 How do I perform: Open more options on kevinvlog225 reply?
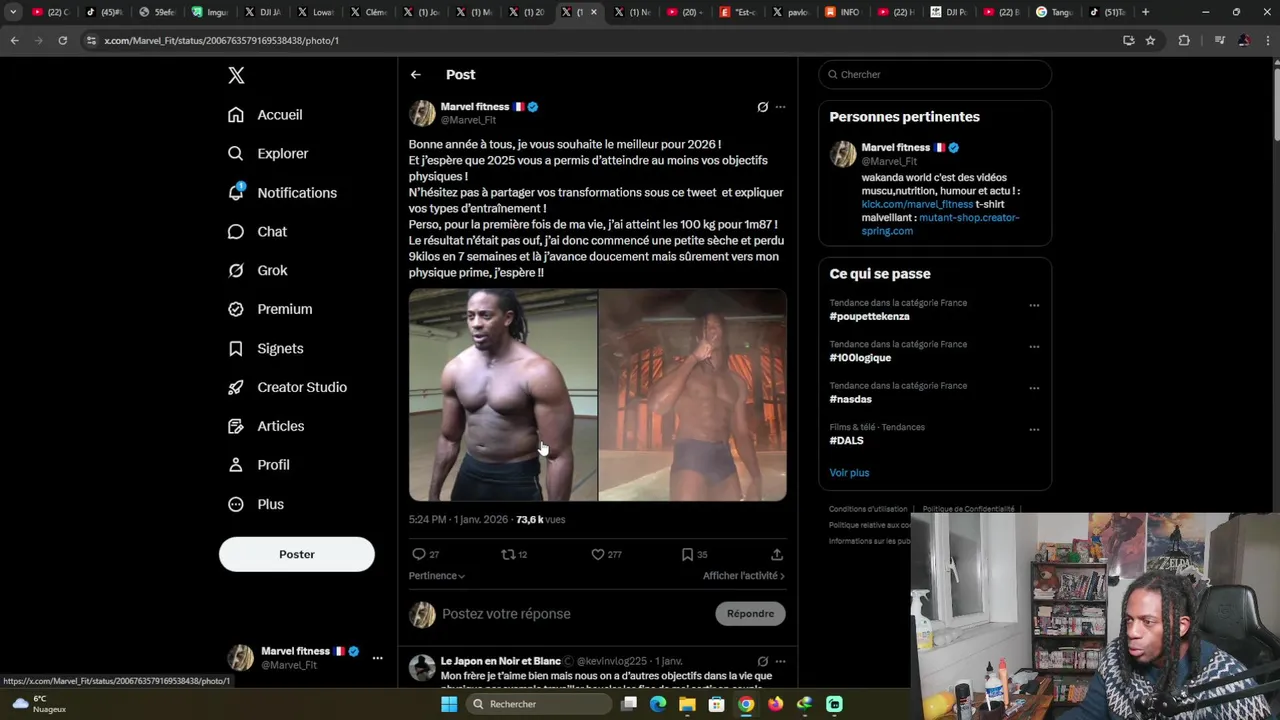coord(781,662)
